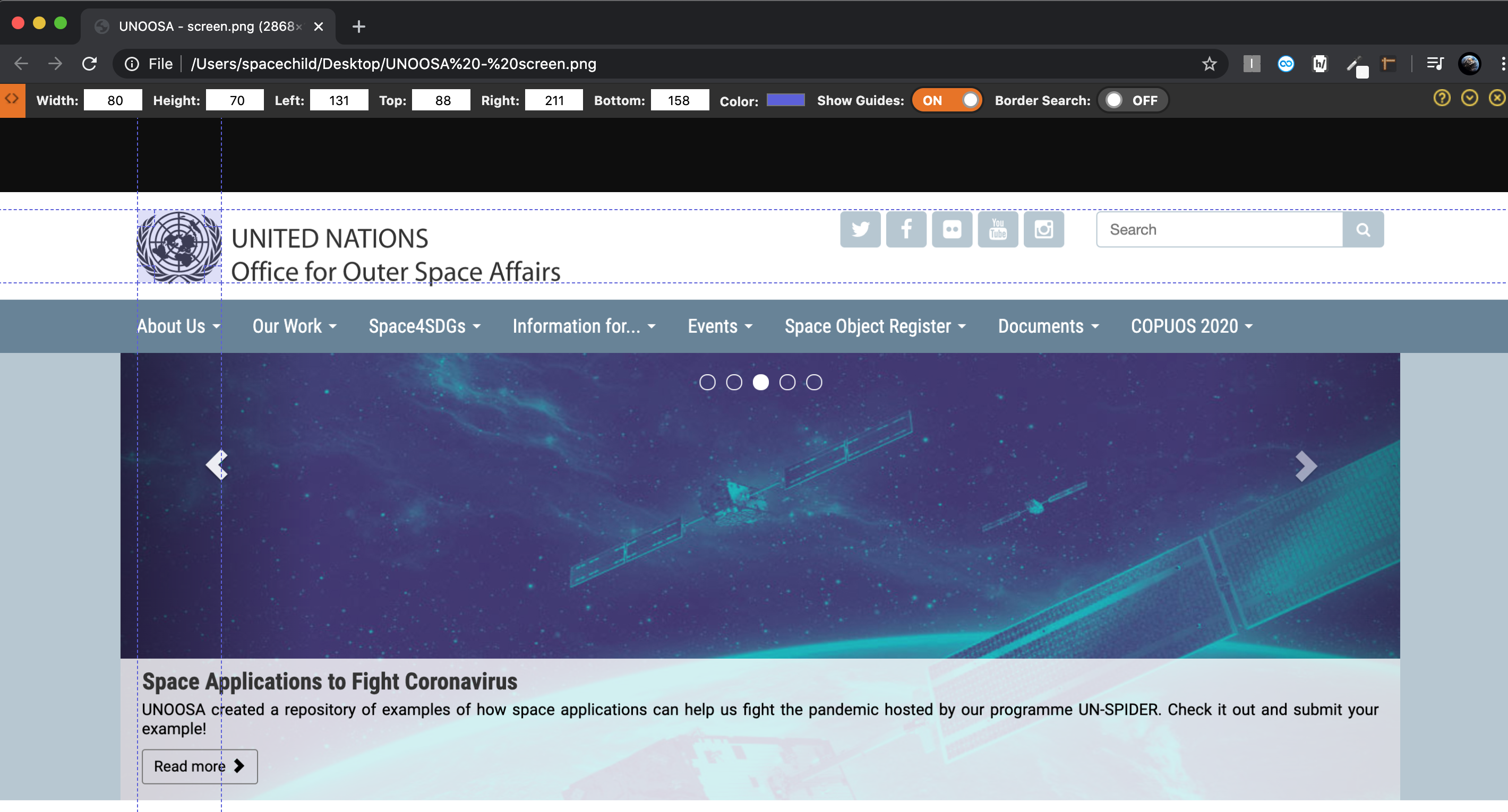This screenshot has width=1508, height=812.
Task: Bookmark page with star icon
Action: pos(1209,64)
